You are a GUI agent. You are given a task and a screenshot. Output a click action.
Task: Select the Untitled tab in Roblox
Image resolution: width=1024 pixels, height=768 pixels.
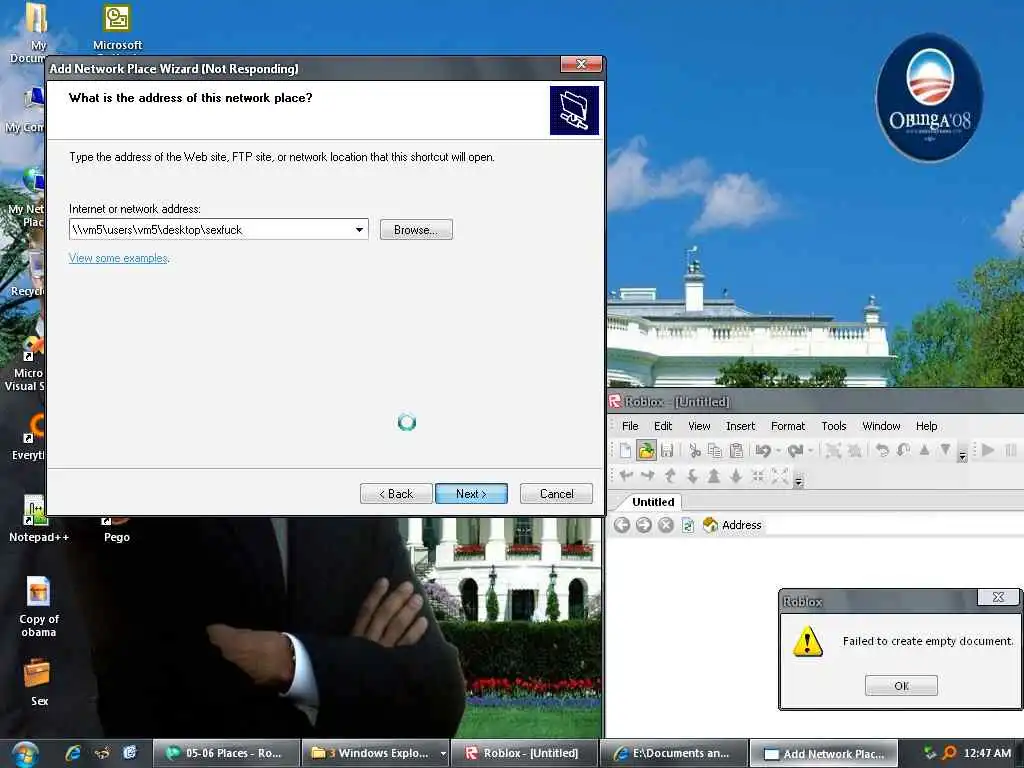(653, 502)
